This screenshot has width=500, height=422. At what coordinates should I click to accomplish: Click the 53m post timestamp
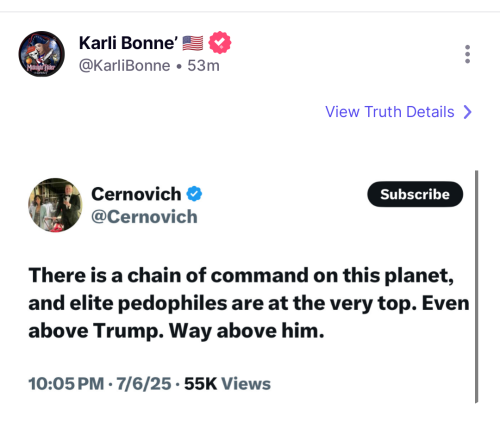203,66
